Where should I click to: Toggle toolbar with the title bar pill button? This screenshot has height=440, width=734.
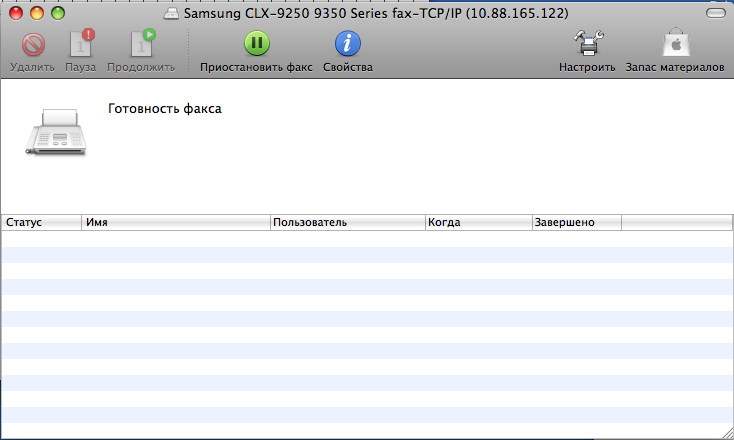pyautogui.click(x=716, y=13)
